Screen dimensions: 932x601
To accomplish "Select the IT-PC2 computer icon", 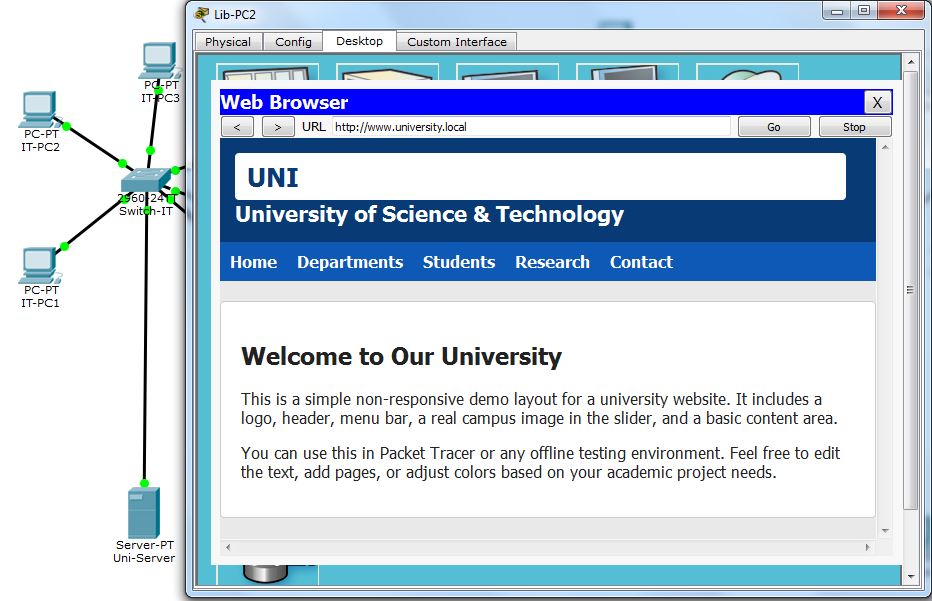I will (39, 110).
